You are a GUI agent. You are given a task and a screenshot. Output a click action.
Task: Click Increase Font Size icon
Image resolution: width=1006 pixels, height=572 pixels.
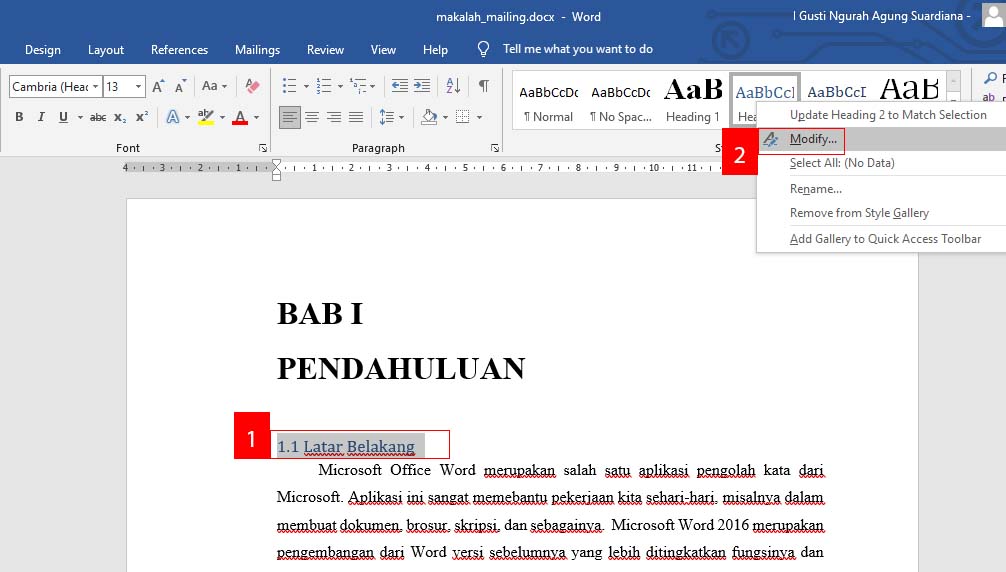pyautogui.click(x=158, y=85)
